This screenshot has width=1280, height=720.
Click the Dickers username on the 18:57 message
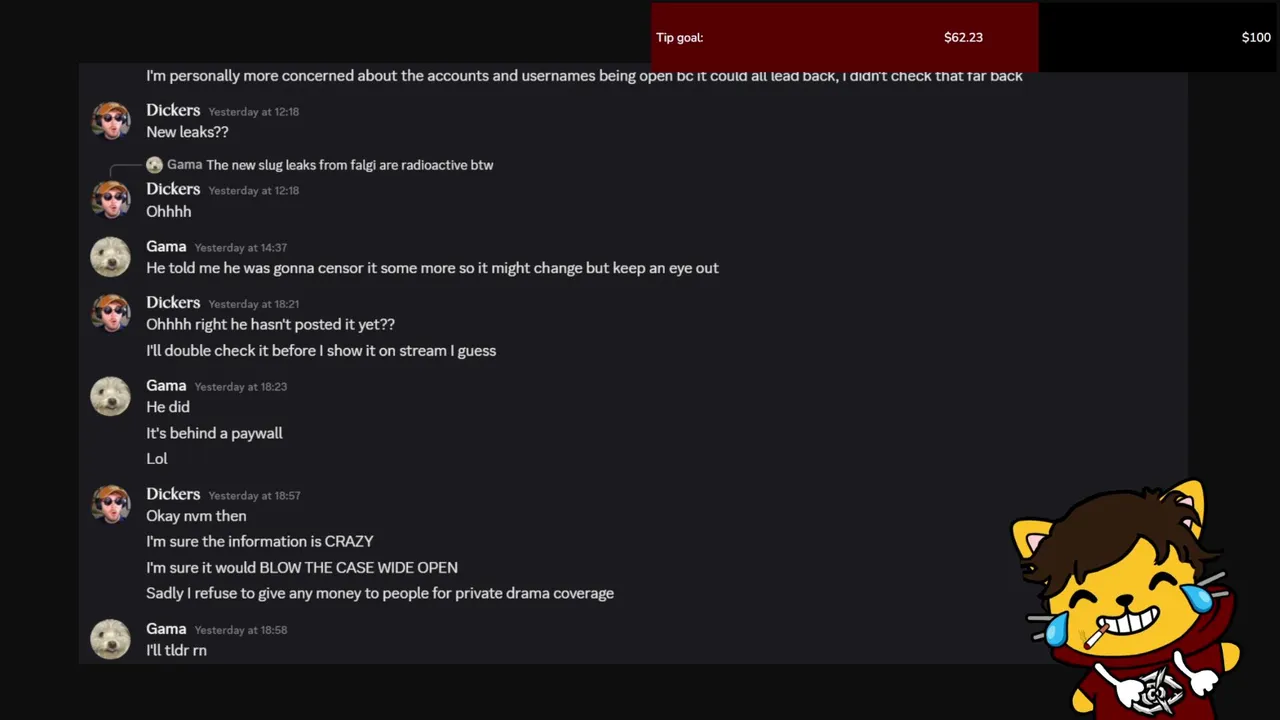click(173, 494)
